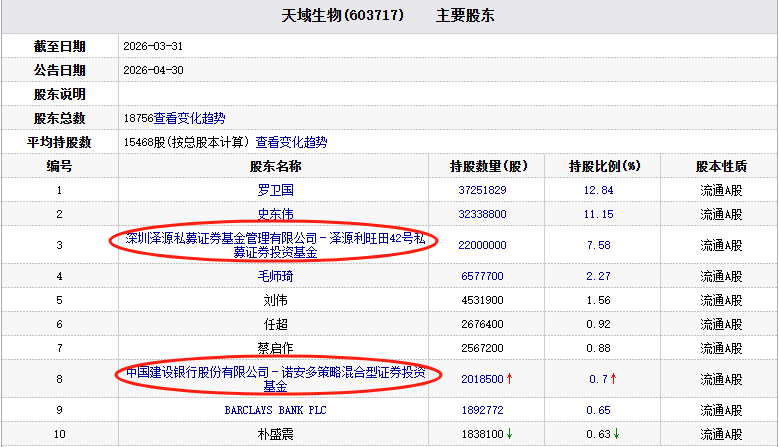Screen dimensions: 779x447
Task: Click the 股东名称 column header
Action: click(x=275, y=166)
